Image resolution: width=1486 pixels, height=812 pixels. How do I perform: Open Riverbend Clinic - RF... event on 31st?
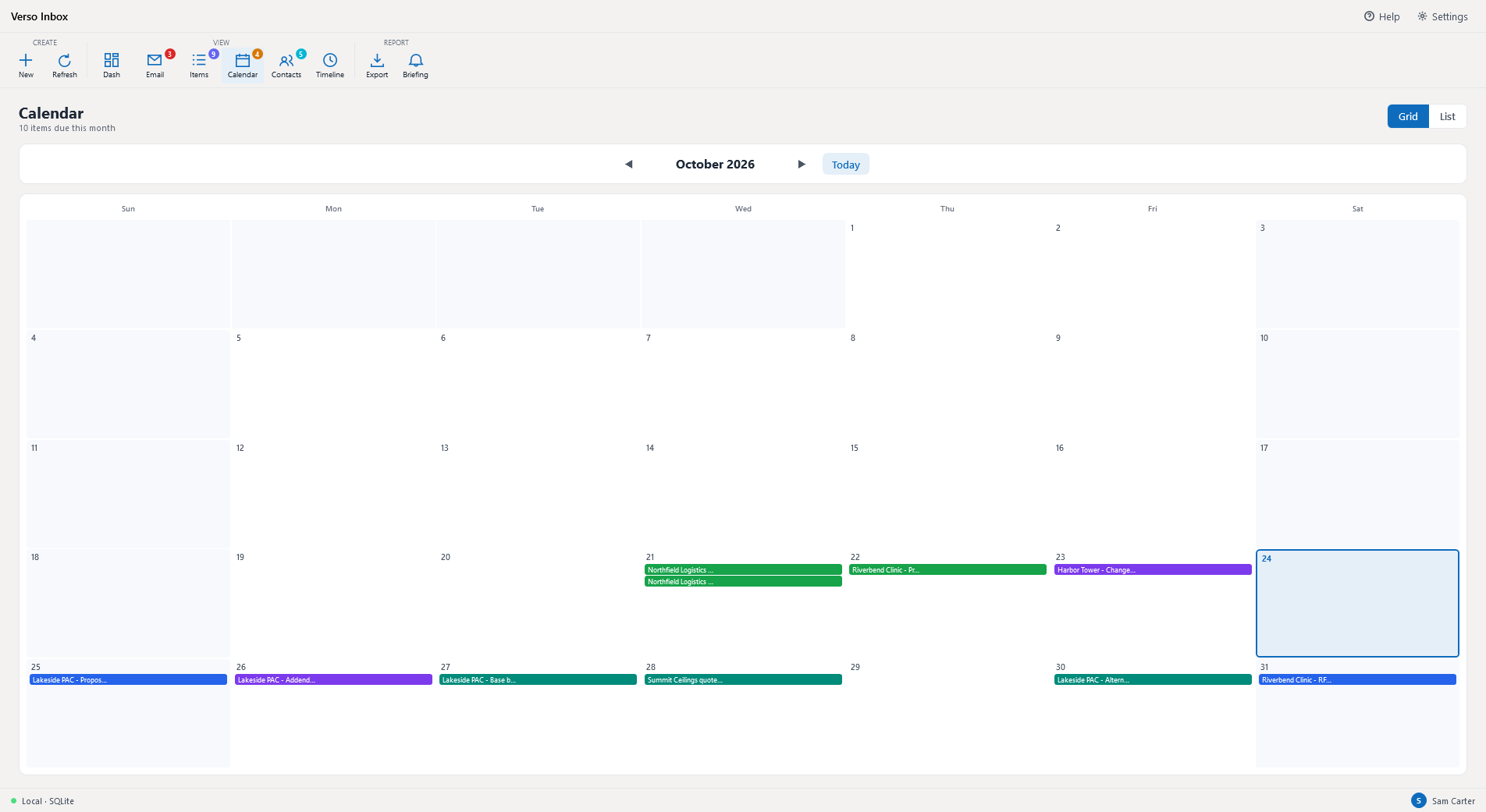pos(1357,680)
